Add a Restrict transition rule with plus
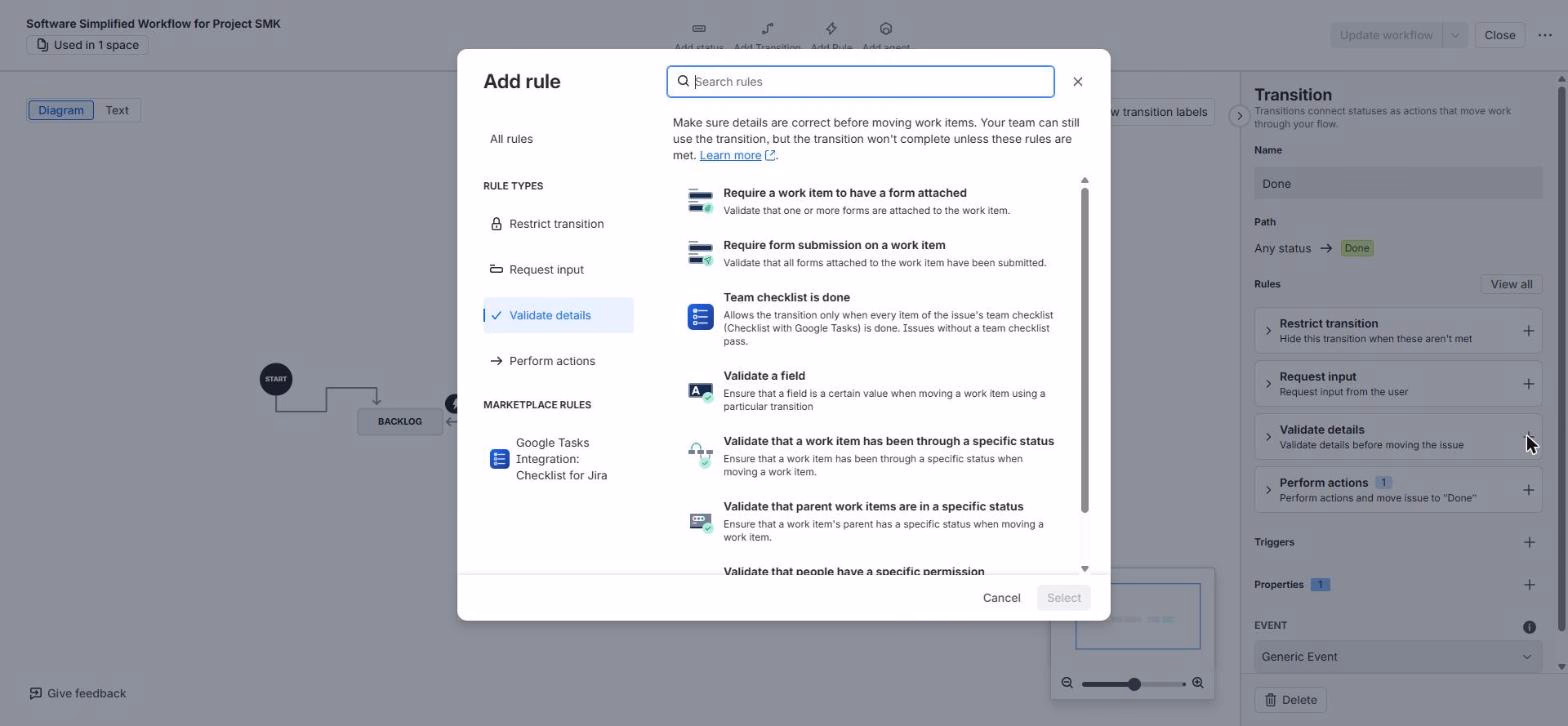 [x=1528, y=331]
